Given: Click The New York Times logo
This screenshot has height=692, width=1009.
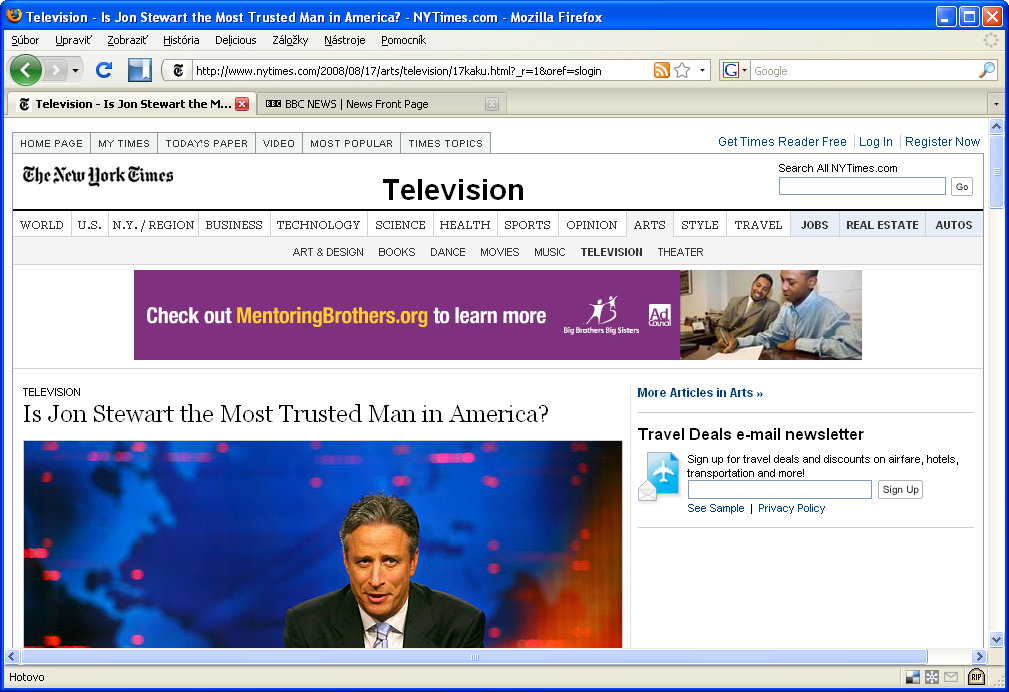Looking at the screenshot, I should pyautogui.click(x=98, y=175).
